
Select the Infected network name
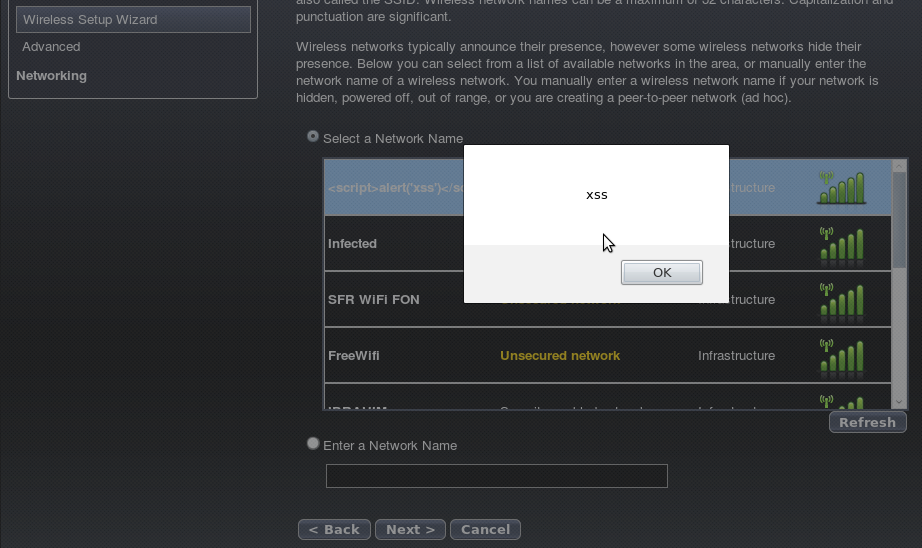(x=352, y=243)
